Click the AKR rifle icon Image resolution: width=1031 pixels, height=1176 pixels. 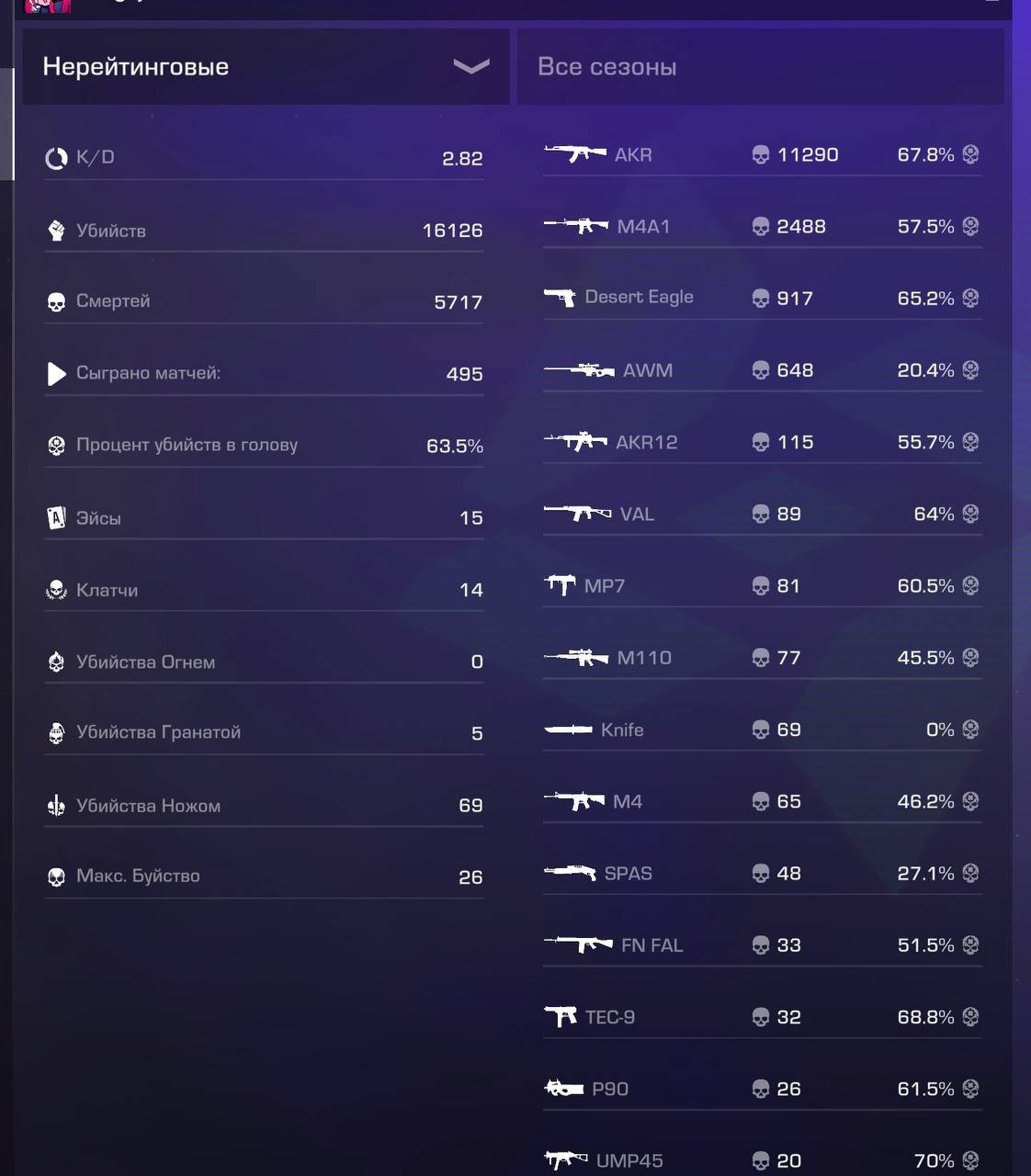(x=575, y=153)
